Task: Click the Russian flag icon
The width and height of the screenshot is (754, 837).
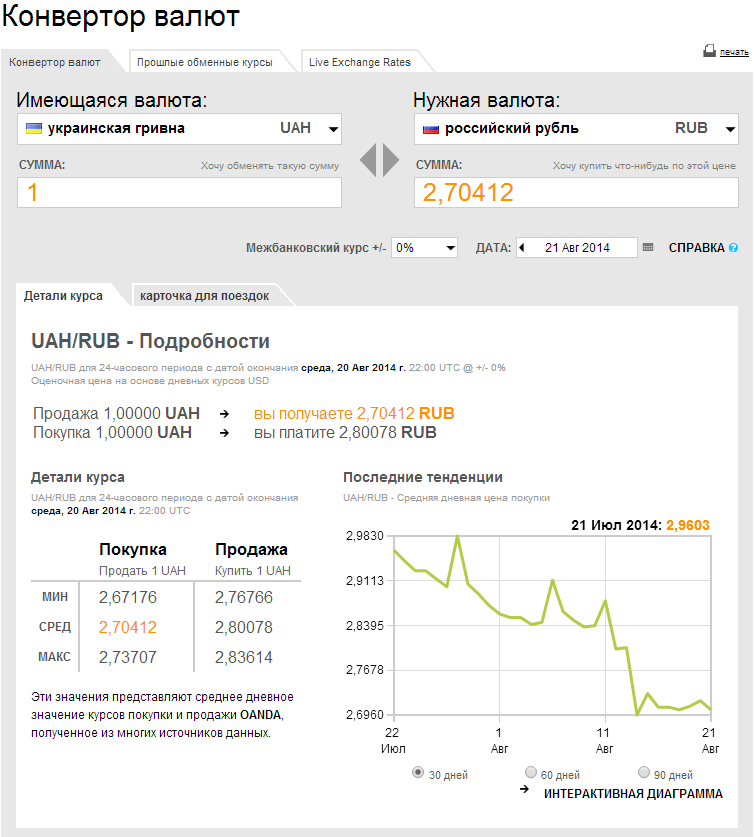Action: point(431,129)
